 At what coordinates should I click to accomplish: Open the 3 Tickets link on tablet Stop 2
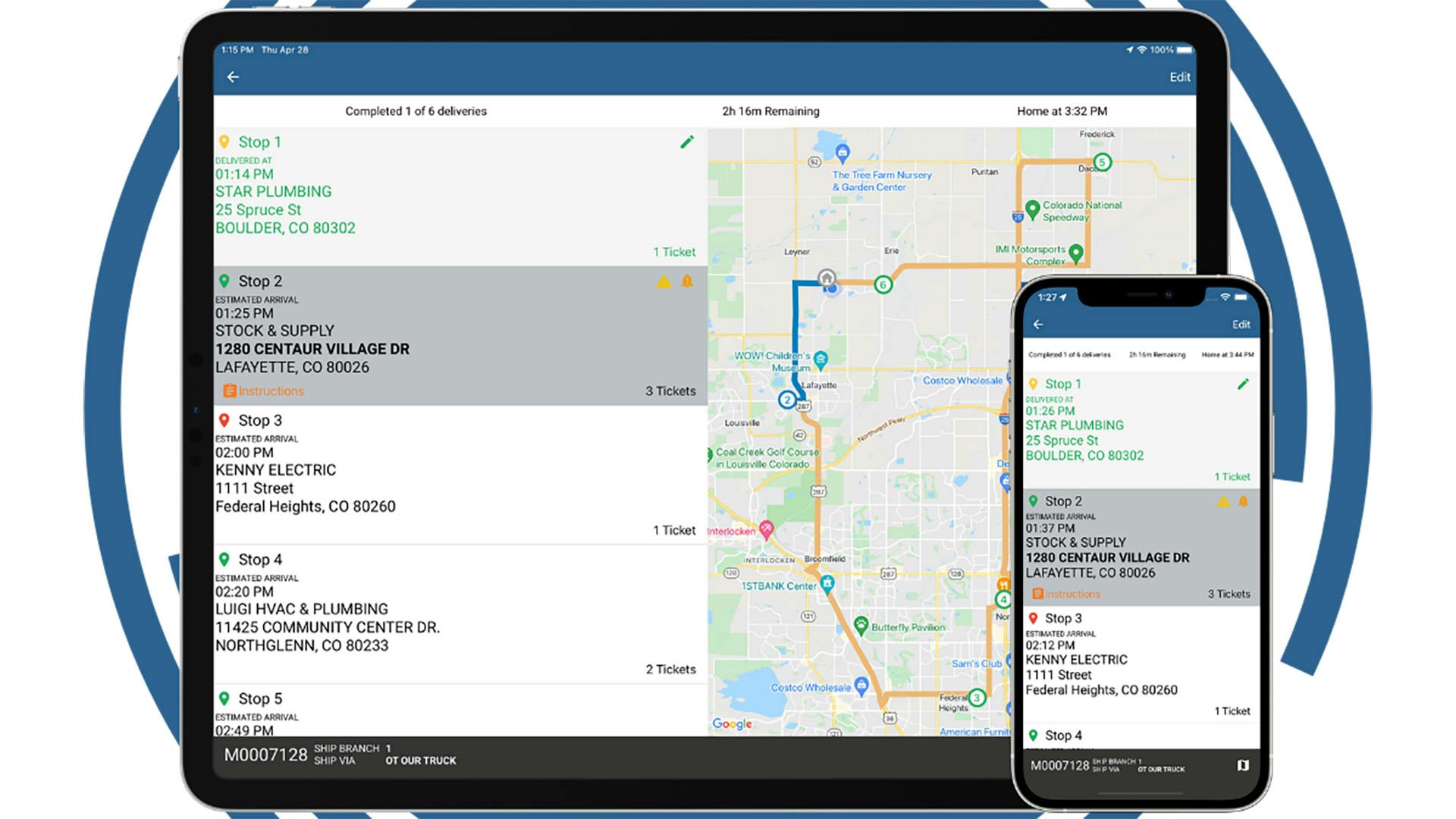pyautogui.click(x=670, y=391)
